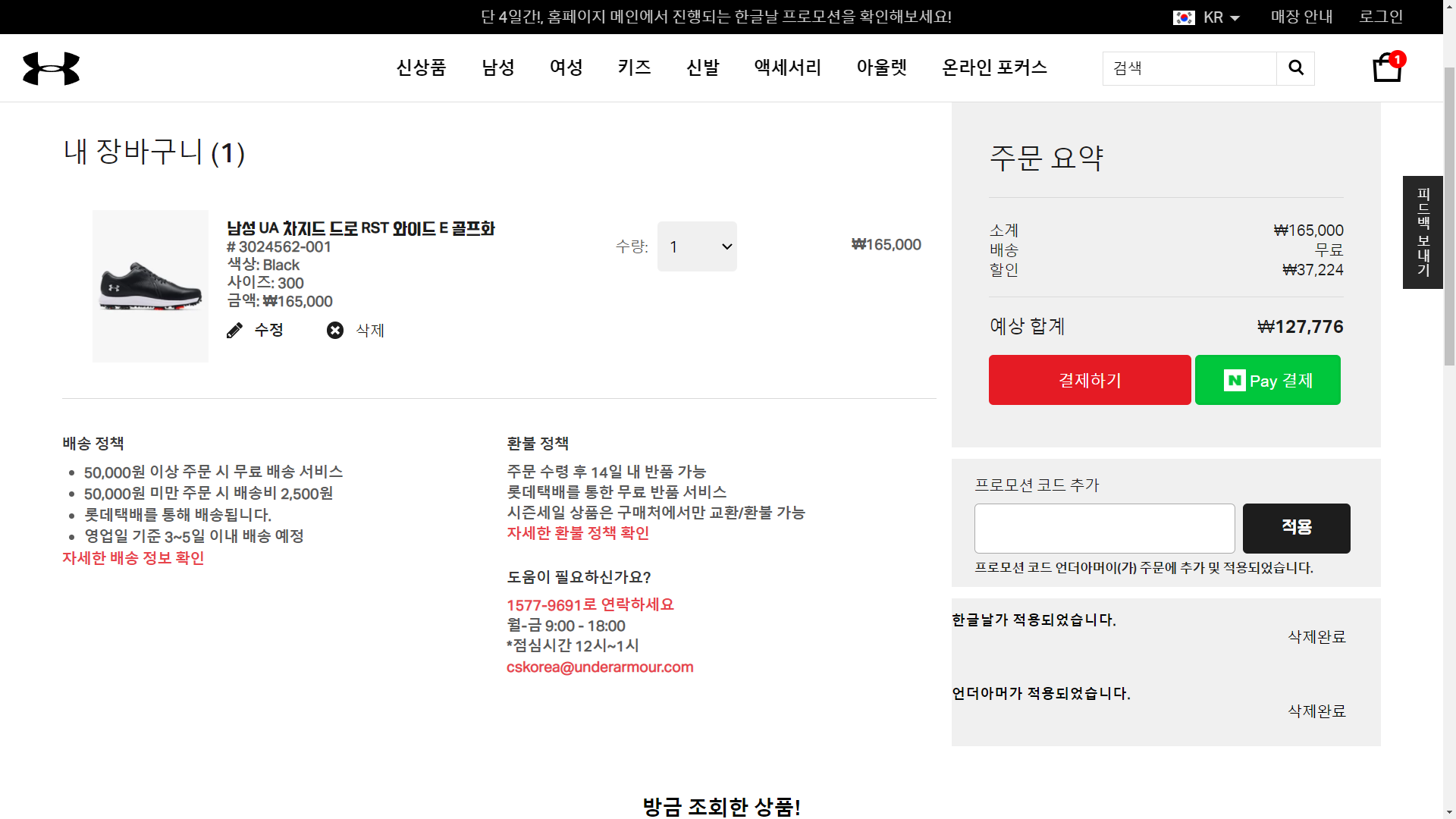Click the 1577-9691로 연락하세요 link
The width and height of the screenshot is (1456, 819).
click(x=590, y=604)
